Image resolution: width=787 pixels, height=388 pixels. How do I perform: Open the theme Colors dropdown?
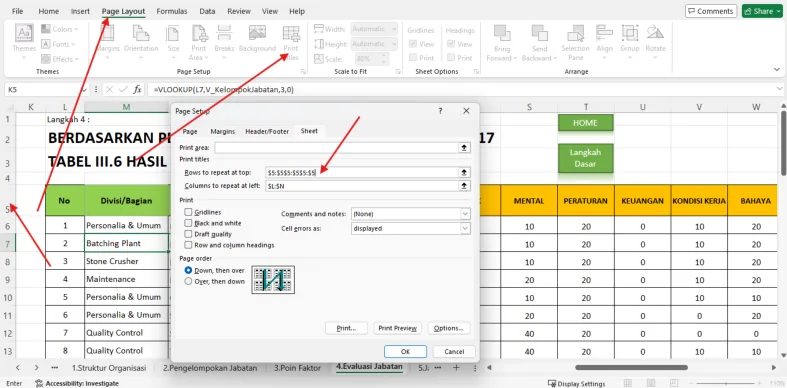pyautogui.click(x=59, y=29)
